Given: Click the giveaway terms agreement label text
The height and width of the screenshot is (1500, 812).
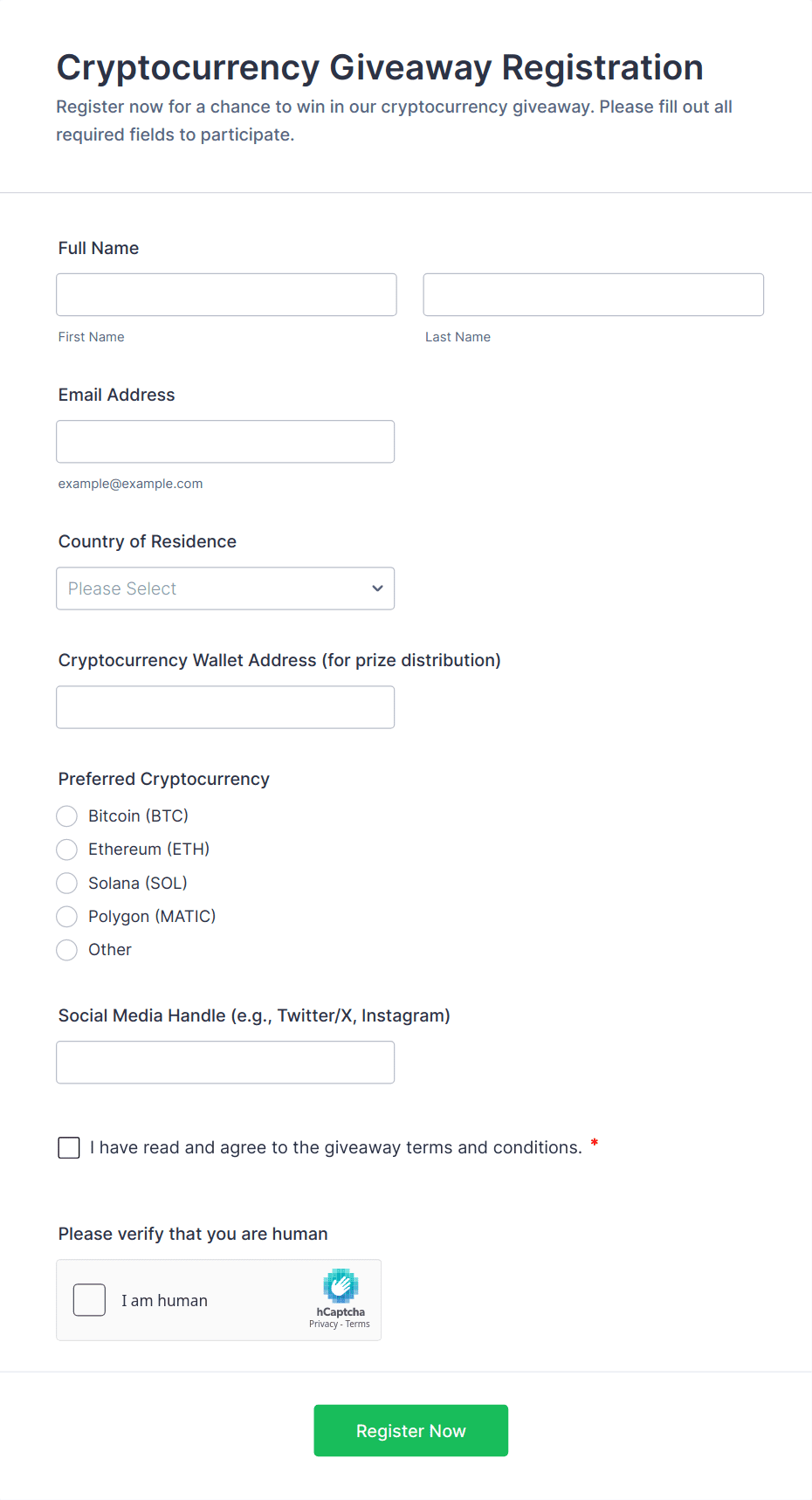Looking at the screenshot, I should tap(335, 1147).
